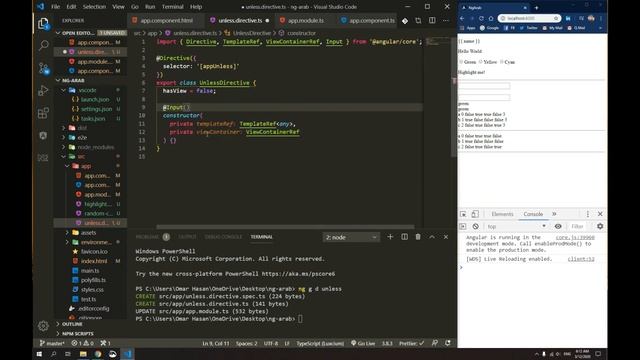Click the client:52 link in console
Image resolution: width=640 pixels, height=360 pixels.
581,259
